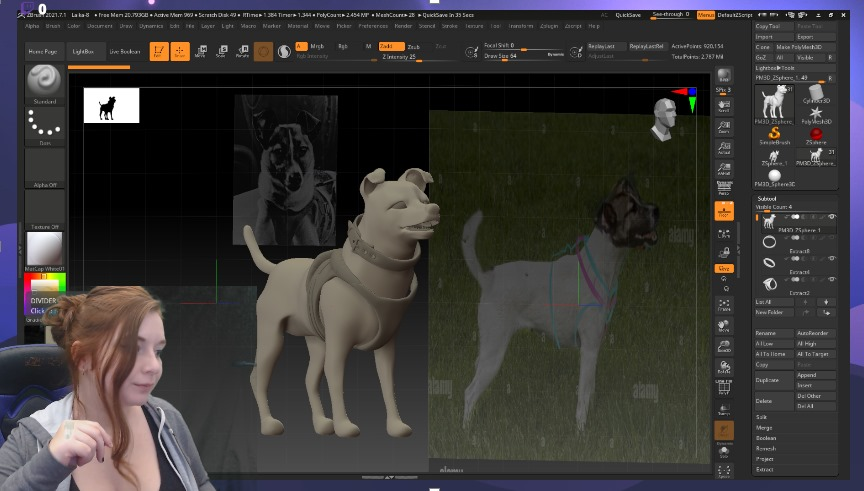Toggle the A auto-color button
The width and height of the screenshot is (864, 491).
pyautogui.click(x=301, y=46)
